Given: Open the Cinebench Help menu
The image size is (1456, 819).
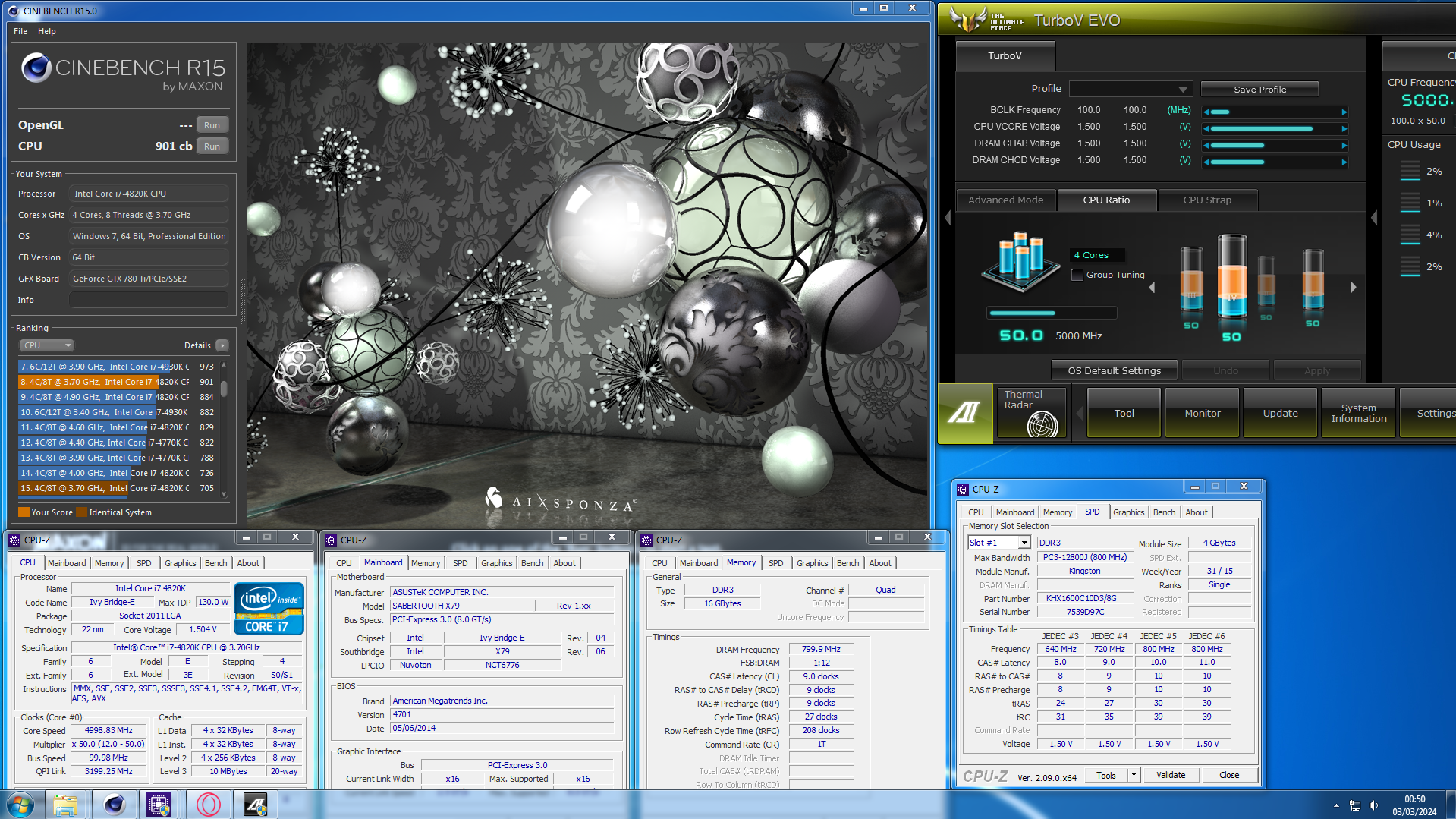Looking at the screenshot, I should point(47,31).
